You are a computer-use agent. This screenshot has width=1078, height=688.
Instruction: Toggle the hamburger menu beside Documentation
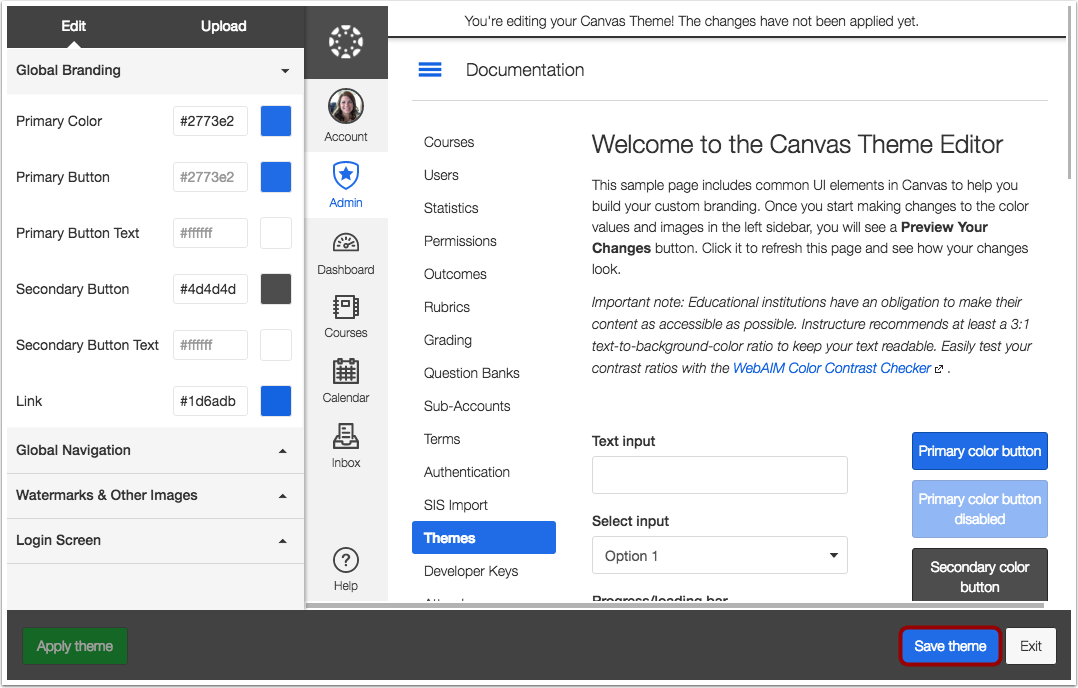tap(430, 69)
